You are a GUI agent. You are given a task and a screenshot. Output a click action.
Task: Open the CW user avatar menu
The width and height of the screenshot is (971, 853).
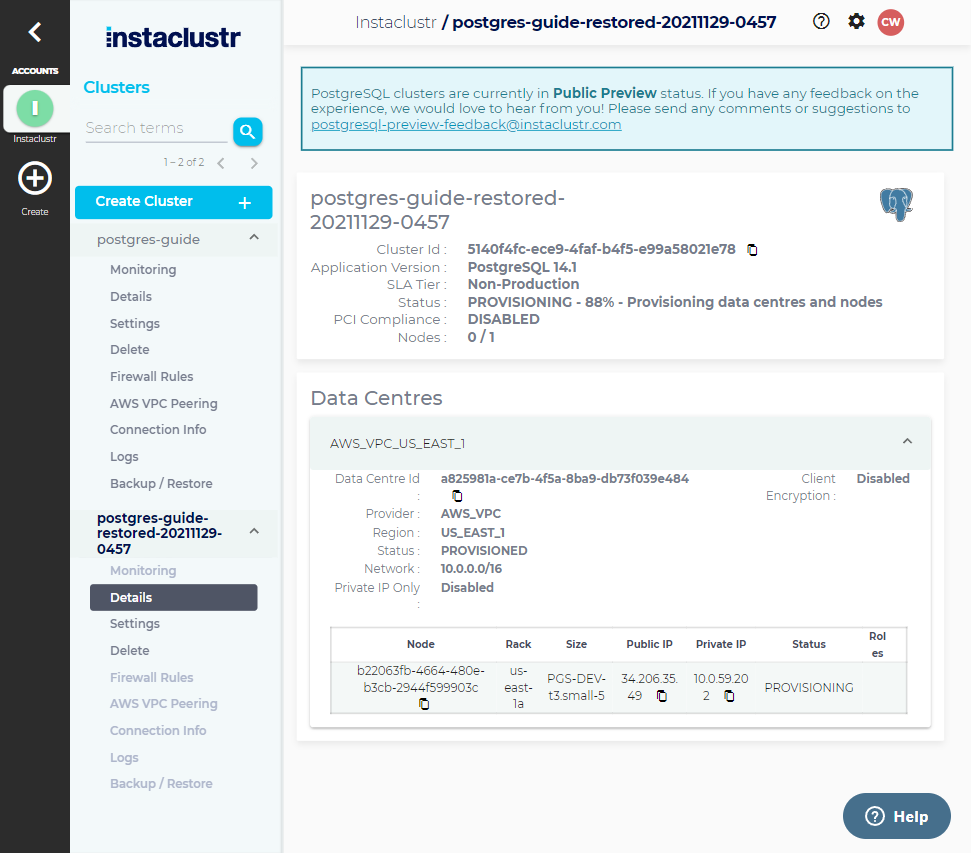(x=890, y=22)
